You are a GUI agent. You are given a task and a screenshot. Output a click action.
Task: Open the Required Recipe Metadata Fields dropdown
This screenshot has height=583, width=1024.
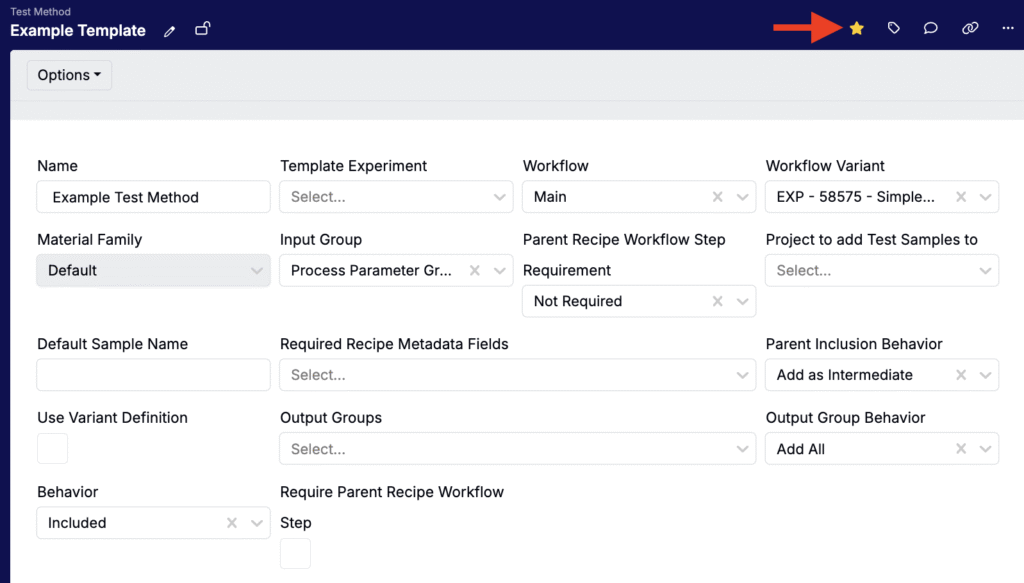743,375
